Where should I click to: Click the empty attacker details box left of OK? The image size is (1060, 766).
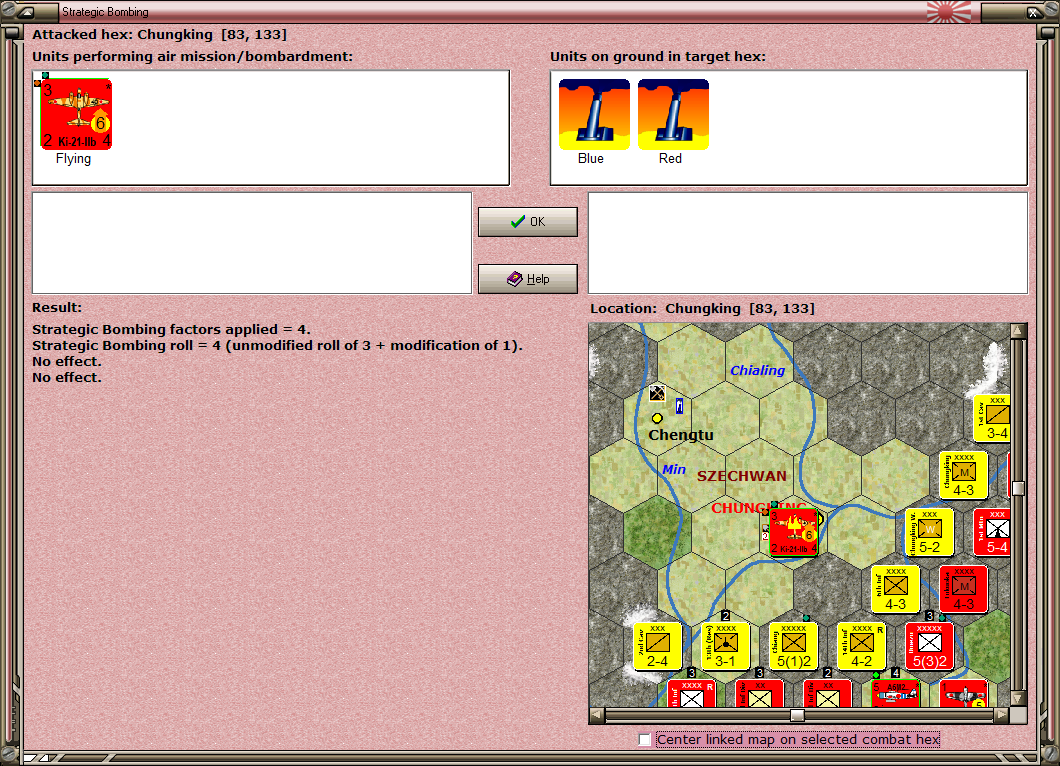[x=252, y=243]
